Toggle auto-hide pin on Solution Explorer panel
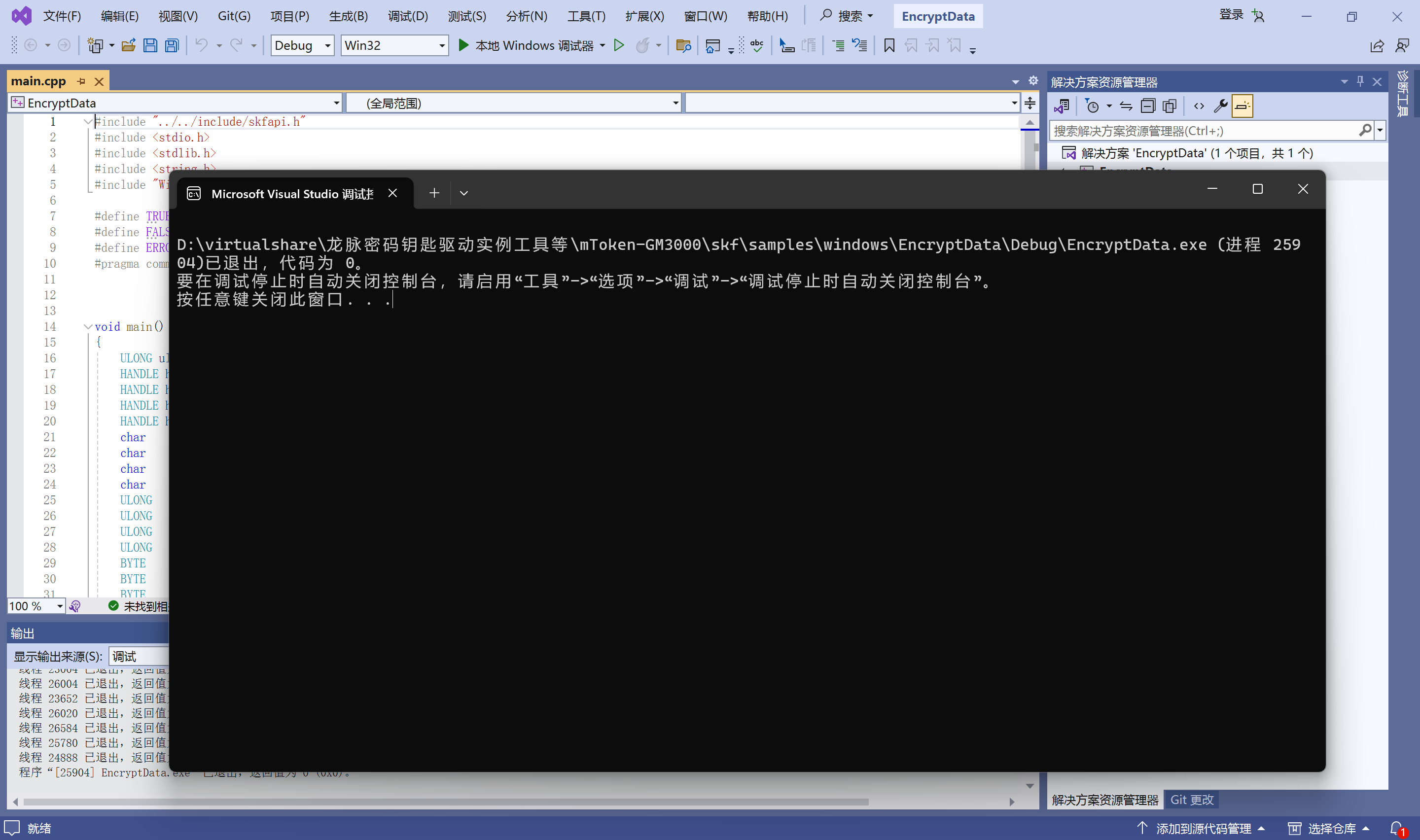Viewport: 1420px width, 840px height. 1360,81
